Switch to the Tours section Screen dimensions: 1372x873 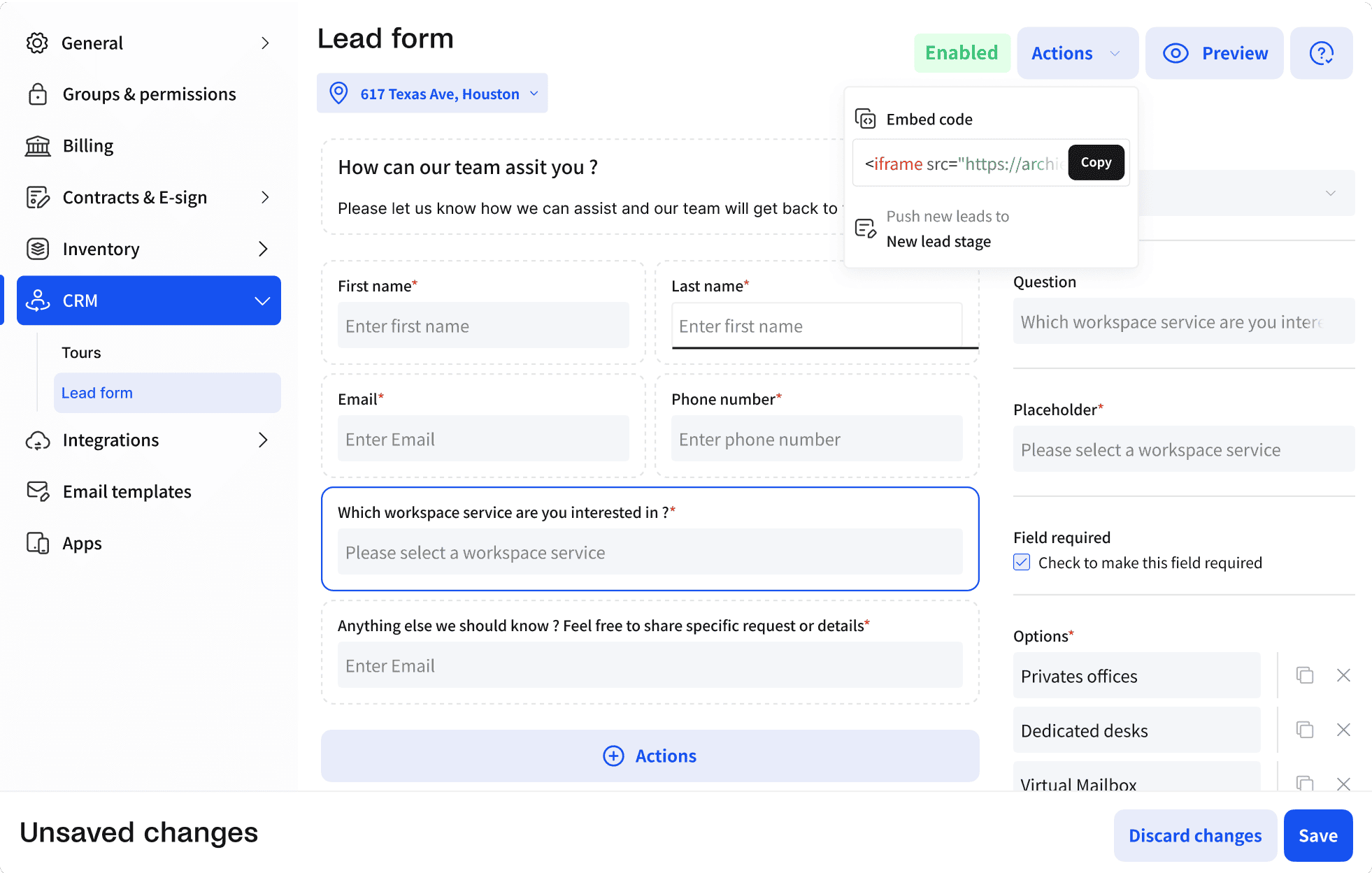[81, 352]
